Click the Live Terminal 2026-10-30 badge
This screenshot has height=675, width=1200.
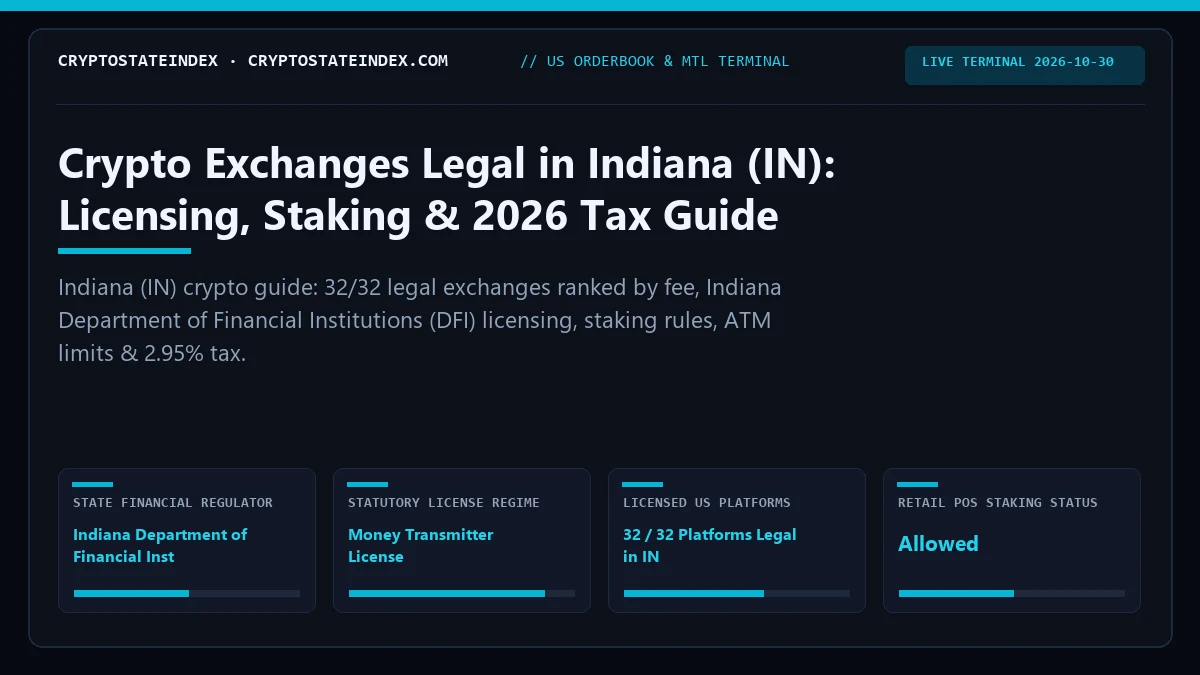[1025, 65]
